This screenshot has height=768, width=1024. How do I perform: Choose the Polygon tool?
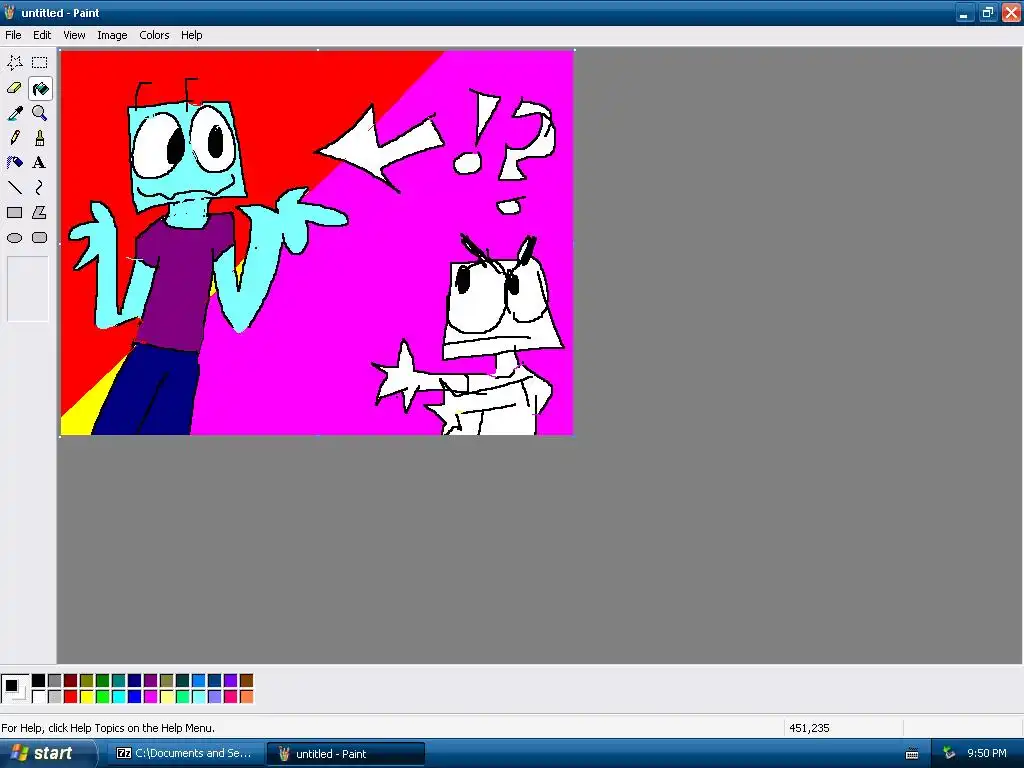[40, 212]
